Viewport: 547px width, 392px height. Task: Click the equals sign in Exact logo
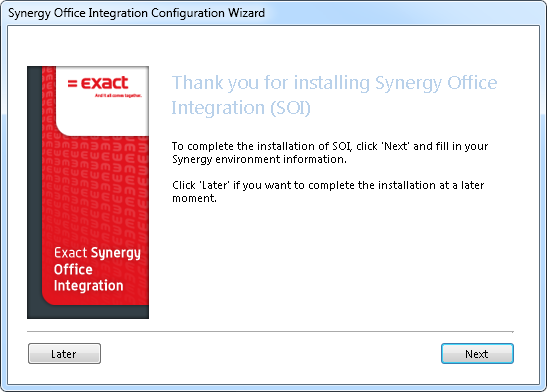click(x=72, y=84)
